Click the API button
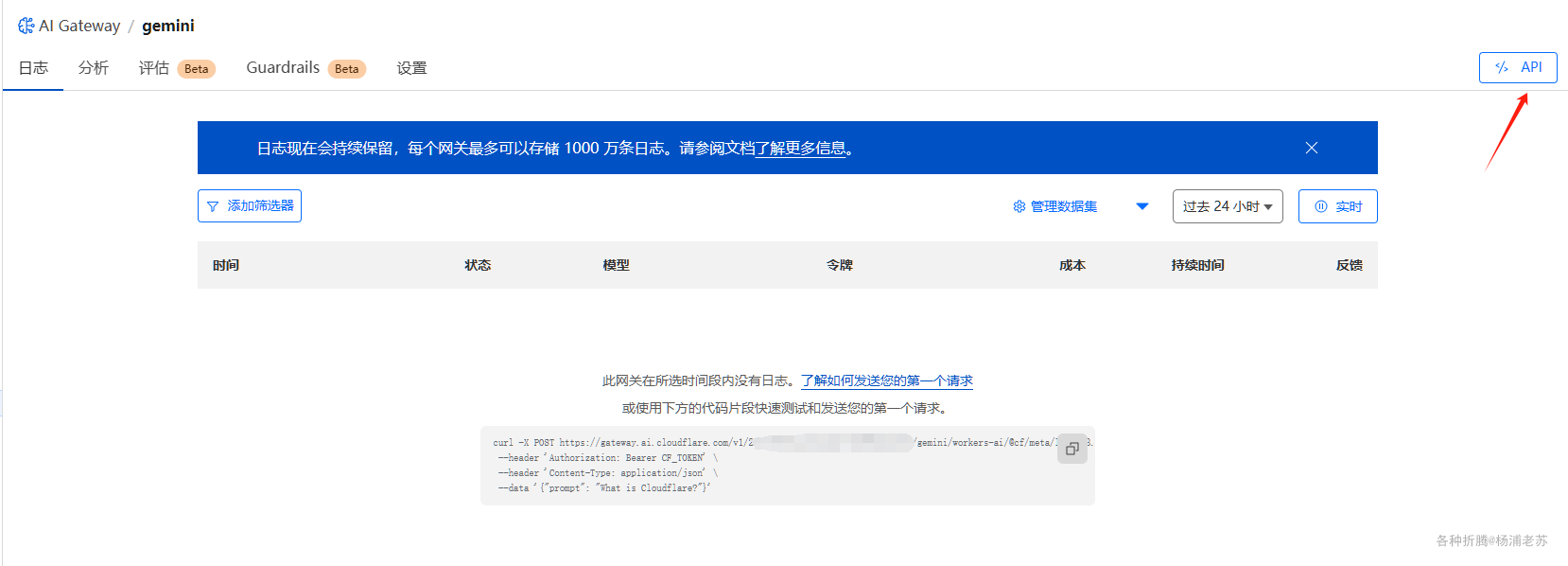Viewport: 1568px width, 566px height. pos(1518,67)
